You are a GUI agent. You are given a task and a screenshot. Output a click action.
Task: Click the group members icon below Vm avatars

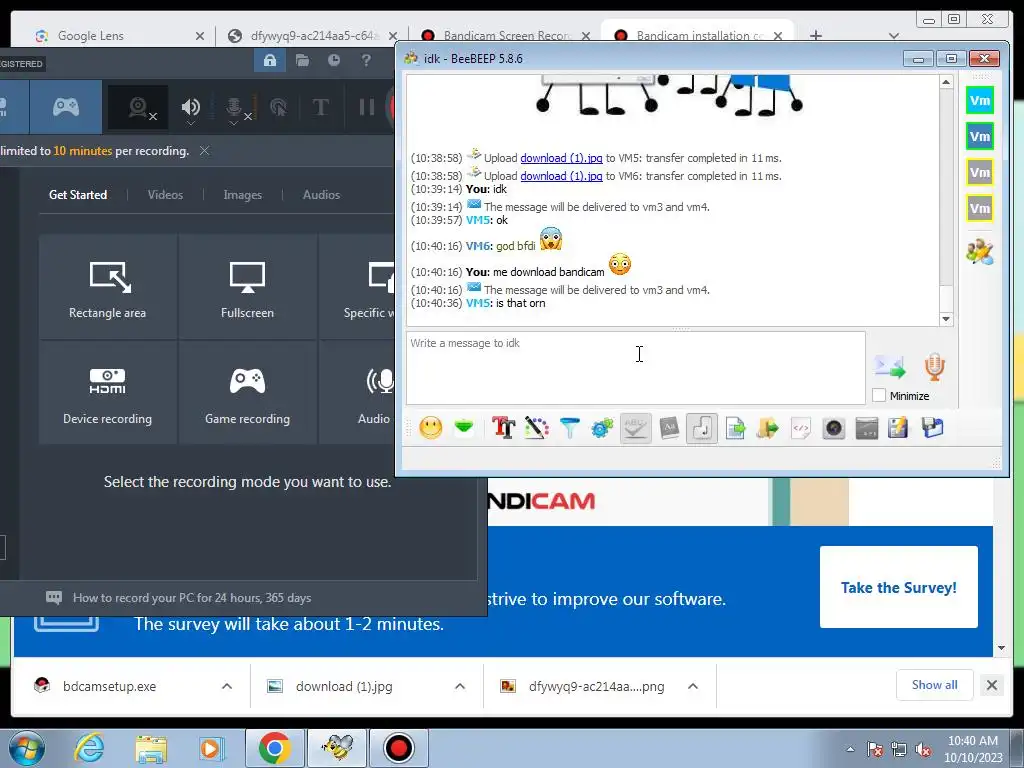click(x=980, y=252)
